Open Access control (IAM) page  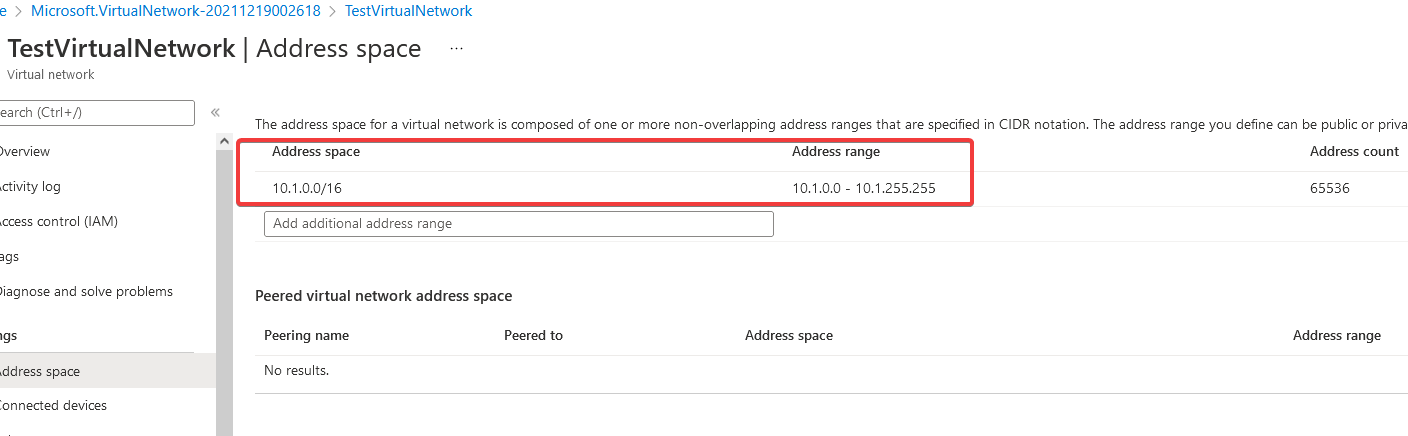(x=58, y=222)
